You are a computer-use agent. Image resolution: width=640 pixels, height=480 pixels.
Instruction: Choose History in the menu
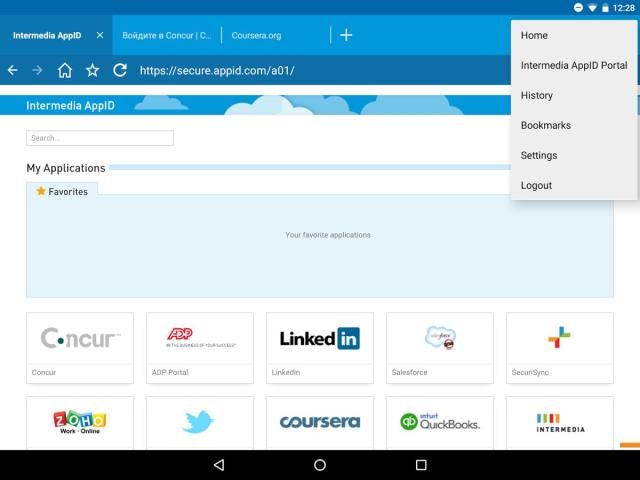pyautogui.click(x=536, y=95)
